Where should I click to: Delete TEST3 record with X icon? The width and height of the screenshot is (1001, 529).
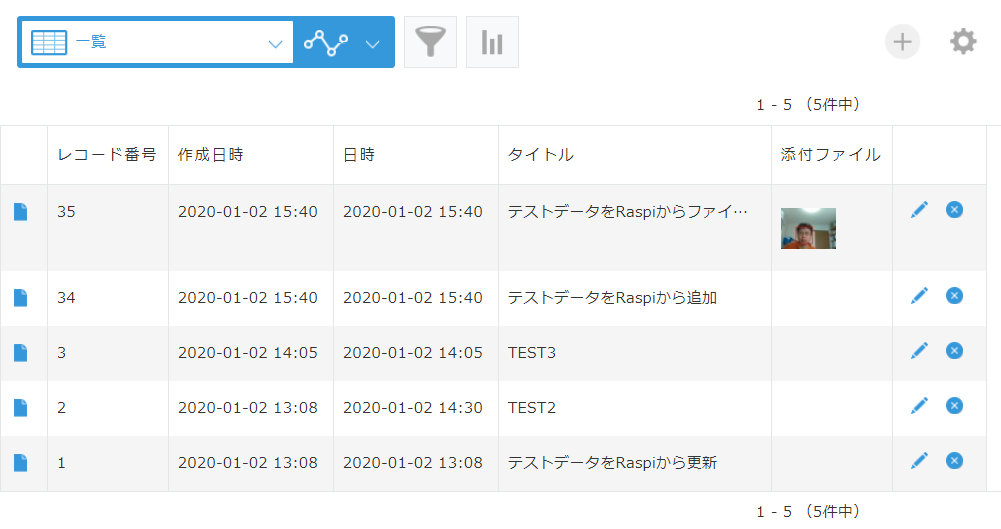point(954,350)
